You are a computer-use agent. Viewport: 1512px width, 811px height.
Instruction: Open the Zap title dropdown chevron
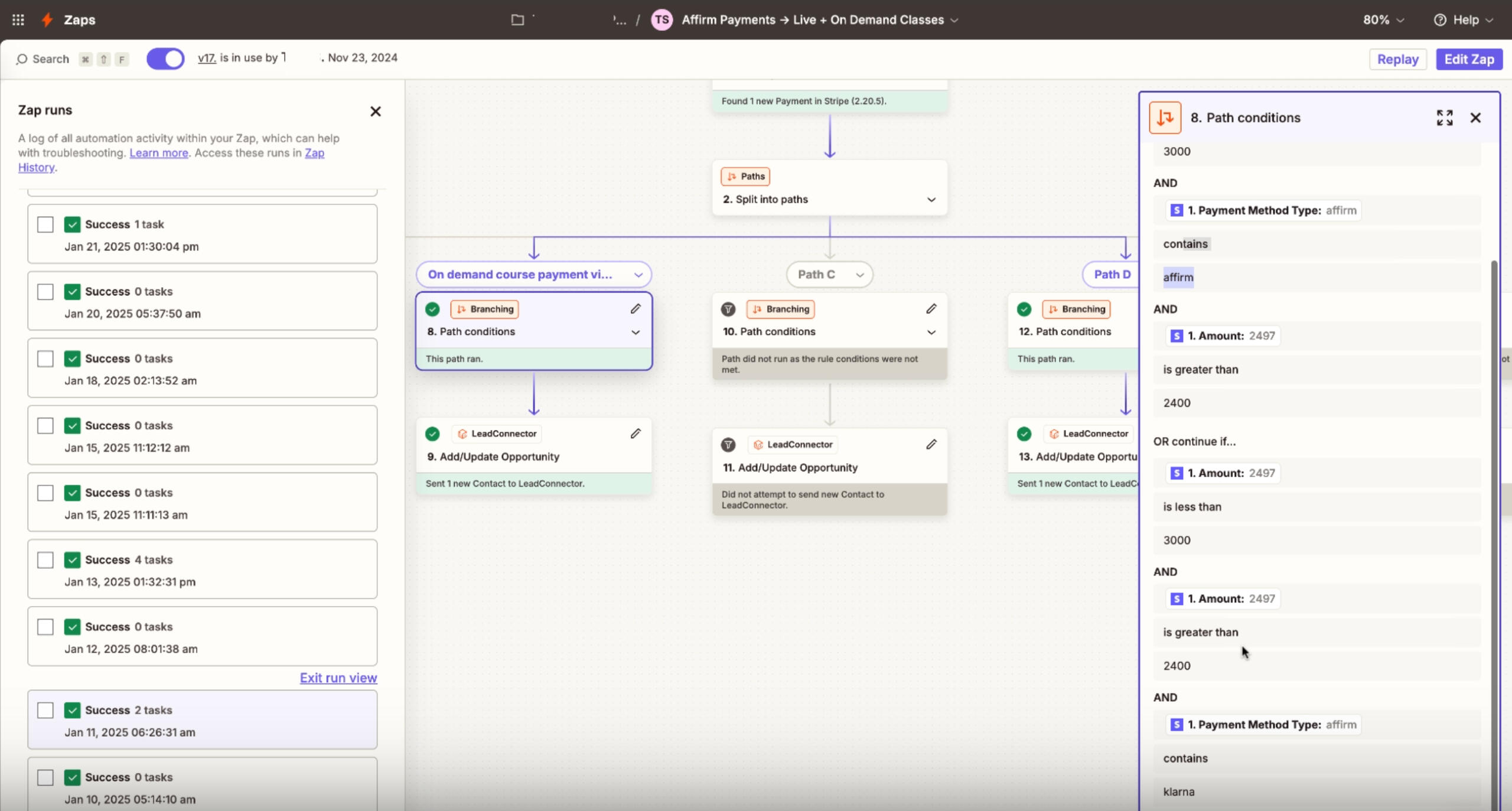pyautogui.click(x=954, y=20)
